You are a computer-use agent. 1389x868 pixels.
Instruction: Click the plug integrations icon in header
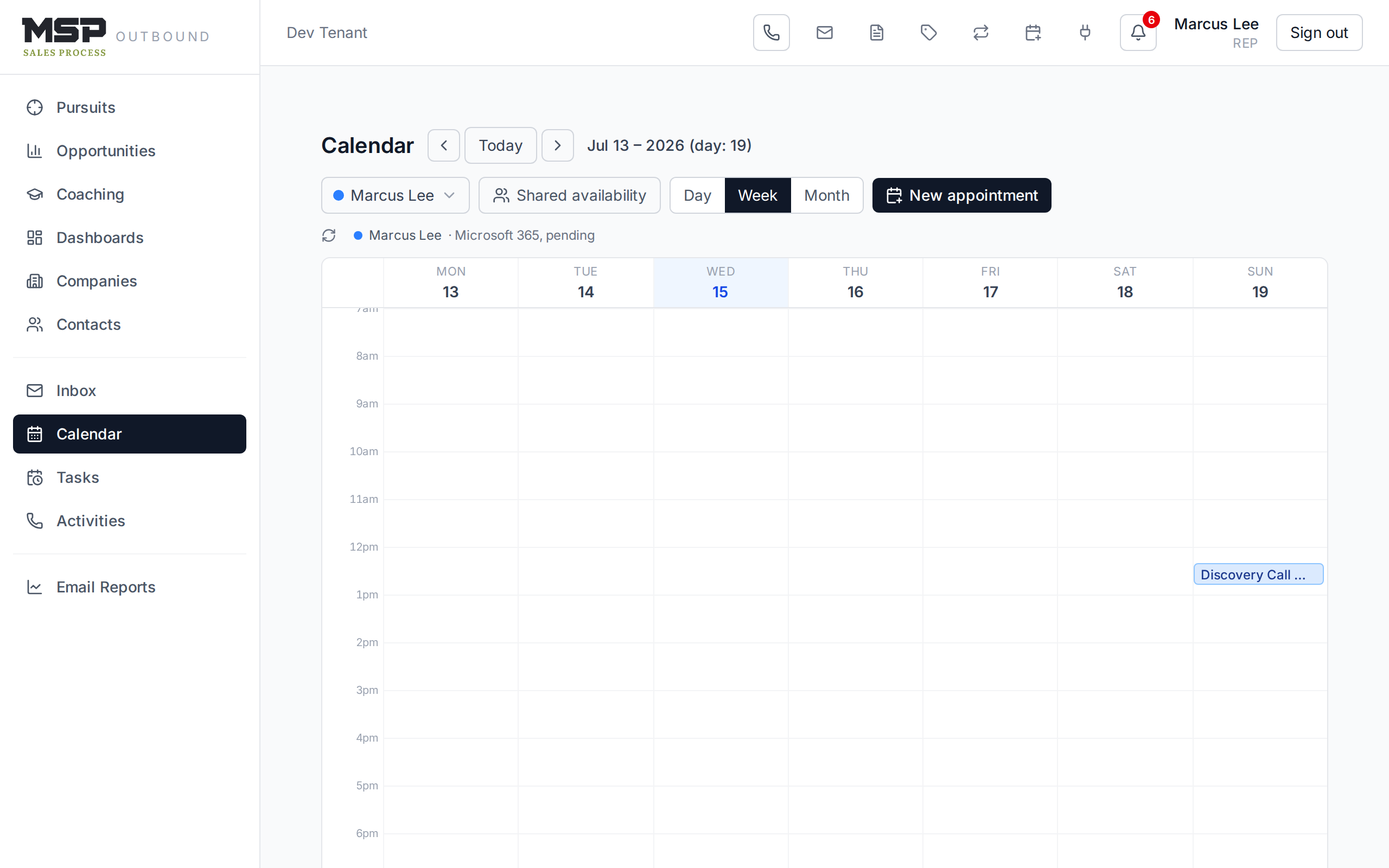tap(1085, 33)
